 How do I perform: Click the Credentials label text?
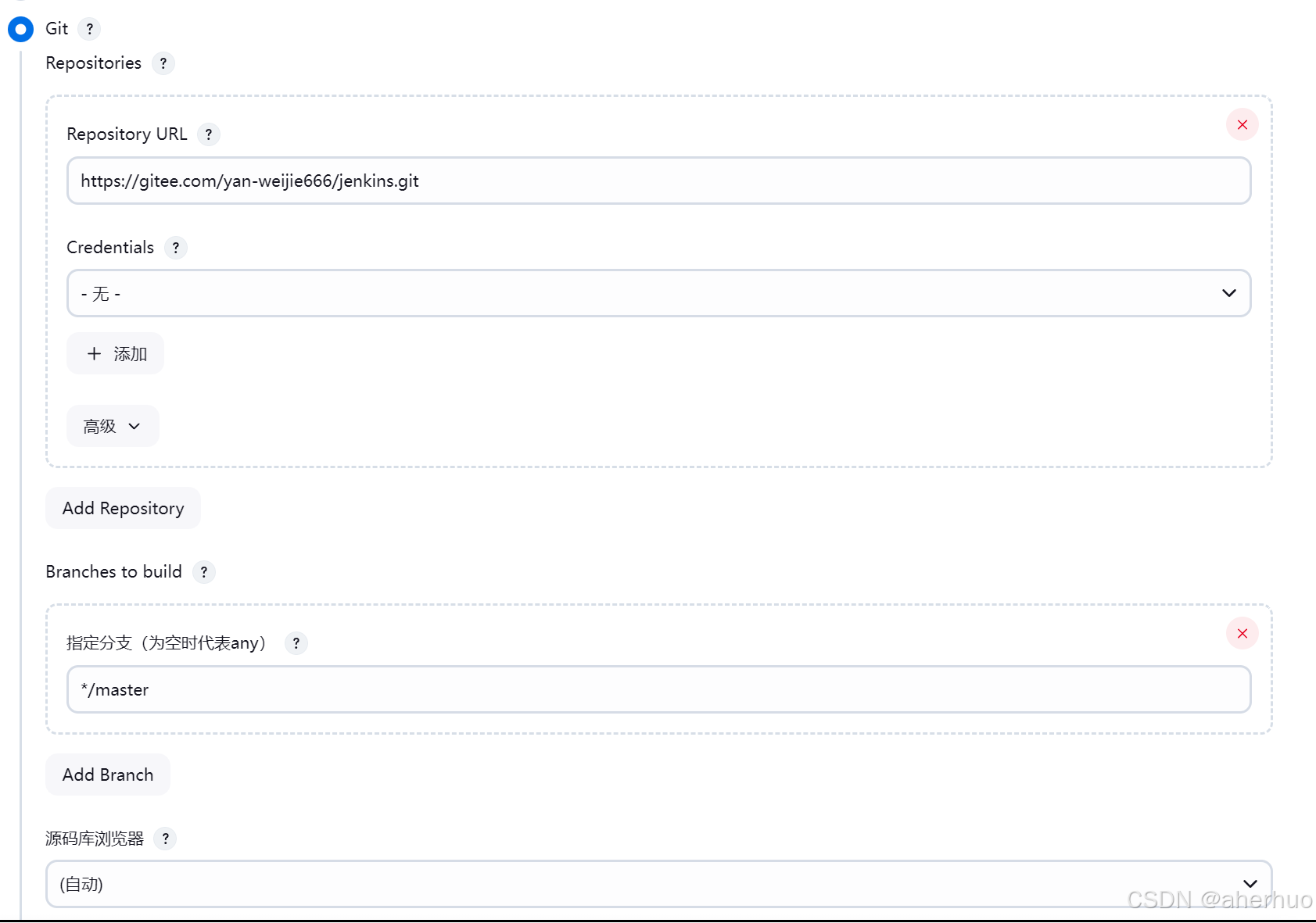click(x=110, y=248)
